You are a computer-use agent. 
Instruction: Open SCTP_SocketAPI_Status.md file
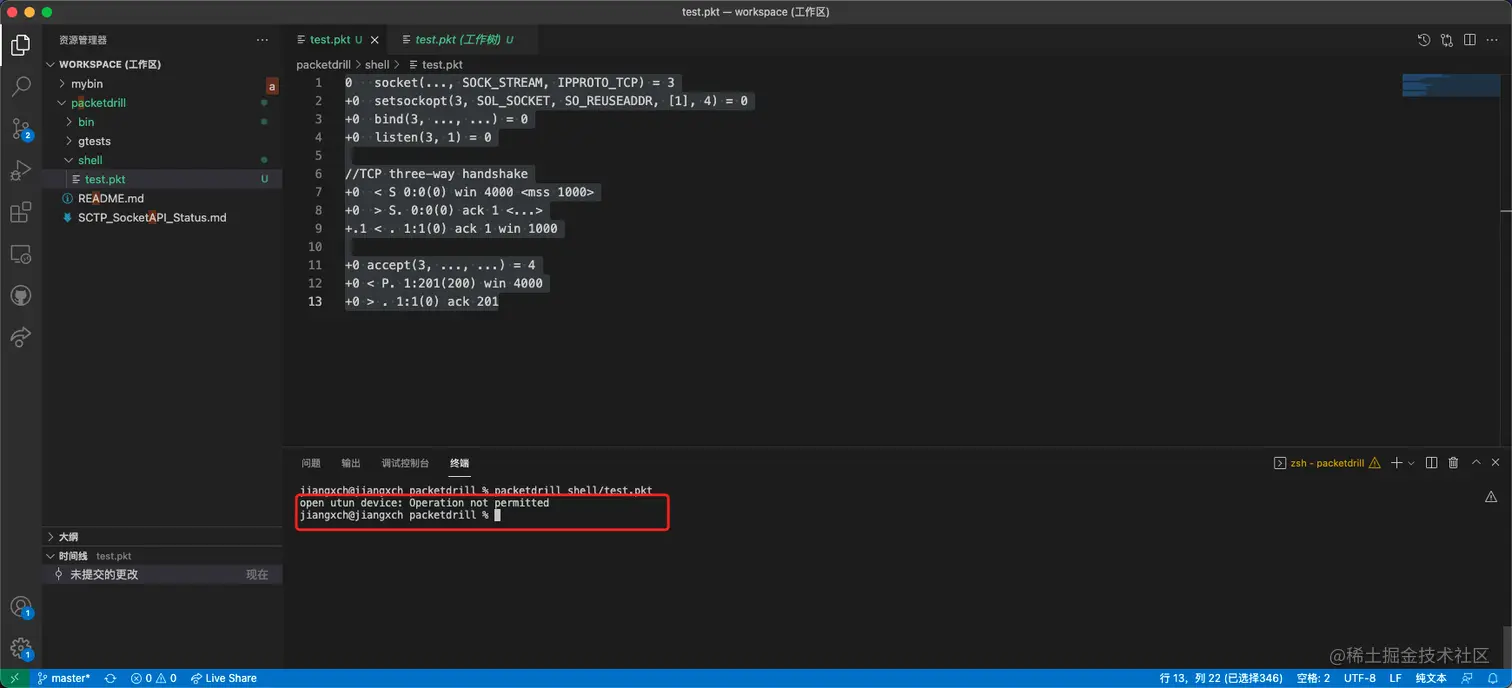click(162, 217)
